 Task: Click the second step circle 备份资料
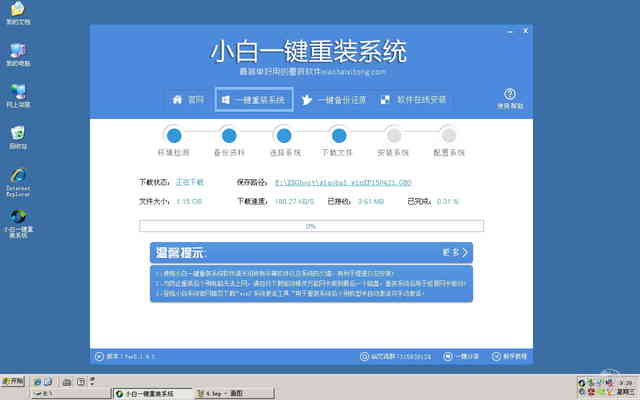click(229, 136)
